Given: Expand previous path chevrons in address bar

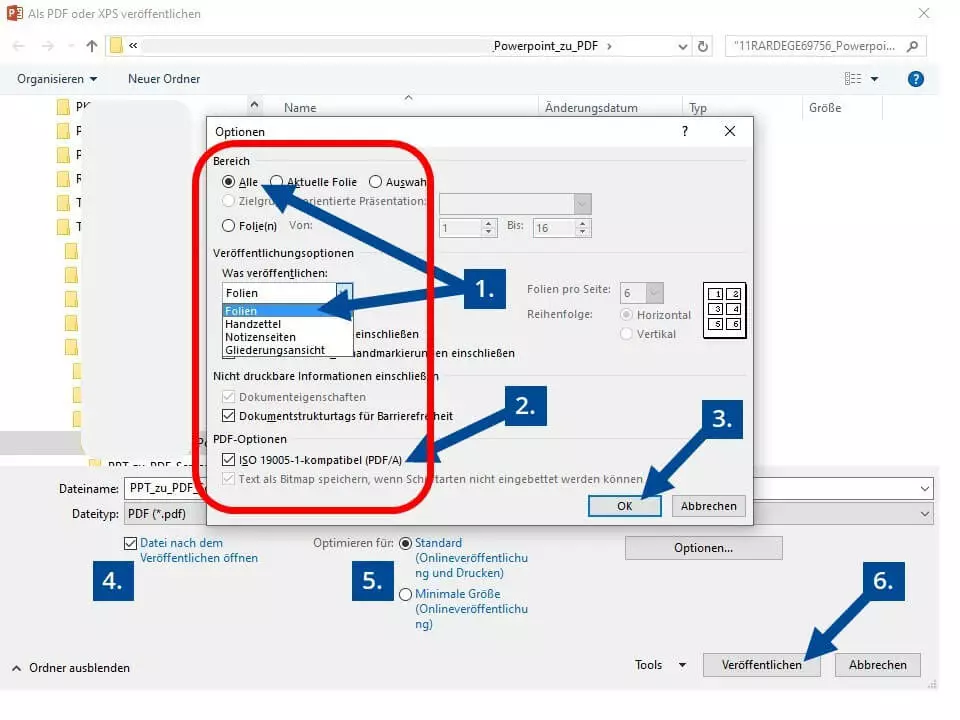Looking at the screenshot, I should (x=133, y=46).
